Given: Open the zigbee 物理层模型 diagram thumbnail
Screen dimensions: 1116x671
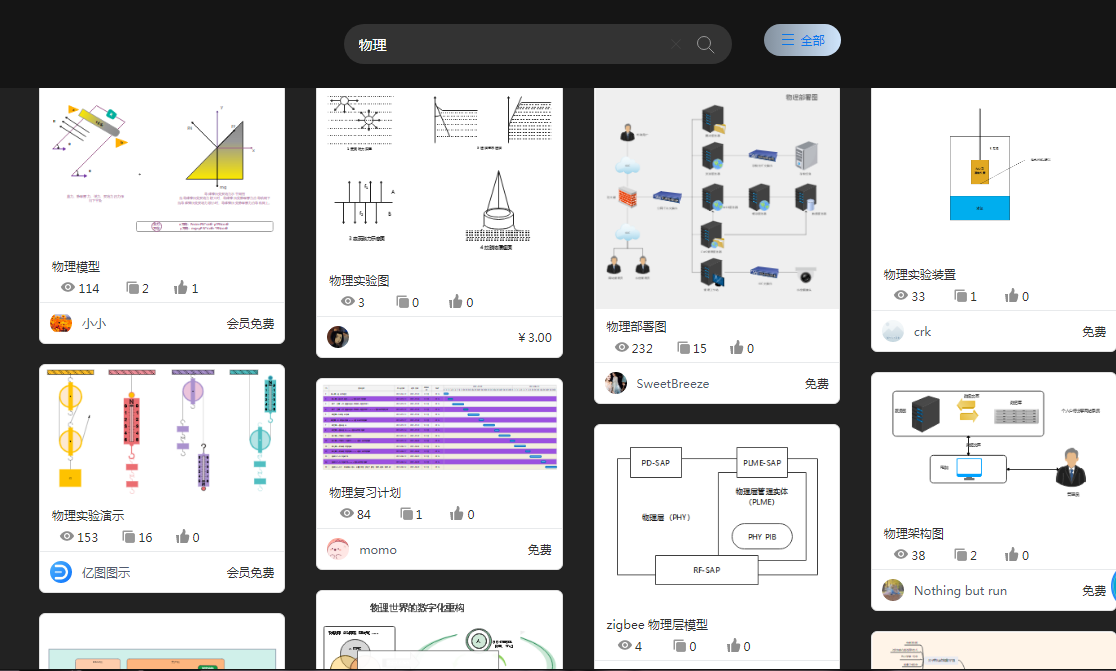Looking at the screenshot, I should click(x=717, y=517).
